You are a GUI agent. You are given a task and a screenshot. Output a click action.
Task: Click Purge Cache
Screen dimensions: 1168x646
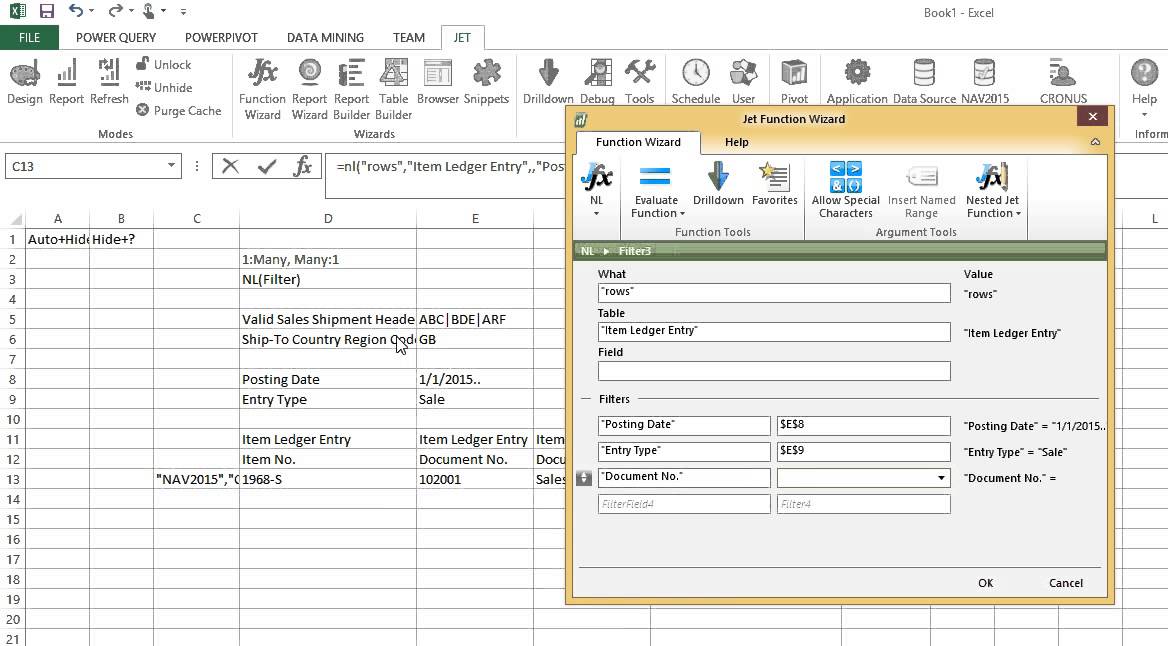pyautogui.click(x=179, y=110)
